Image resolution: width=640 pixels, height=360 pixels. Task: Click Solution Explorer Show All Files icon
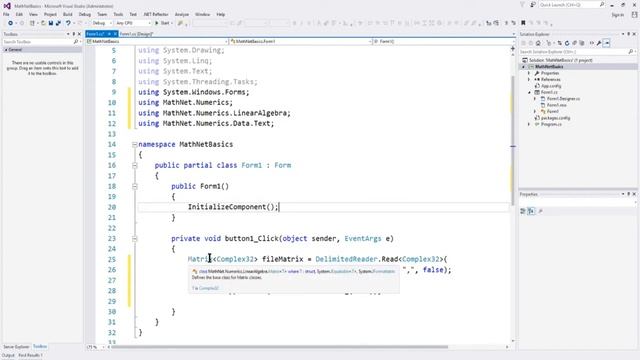[582, 43]
